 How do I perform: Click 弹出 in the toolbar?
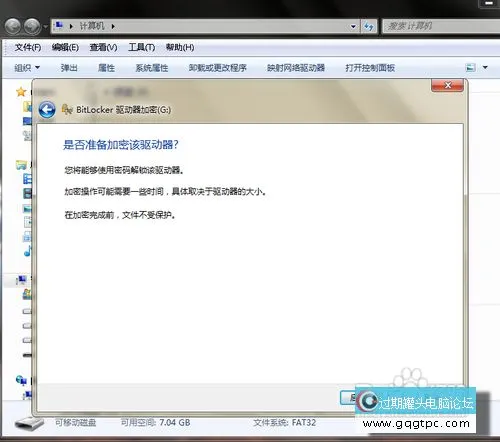pos(69,68)
